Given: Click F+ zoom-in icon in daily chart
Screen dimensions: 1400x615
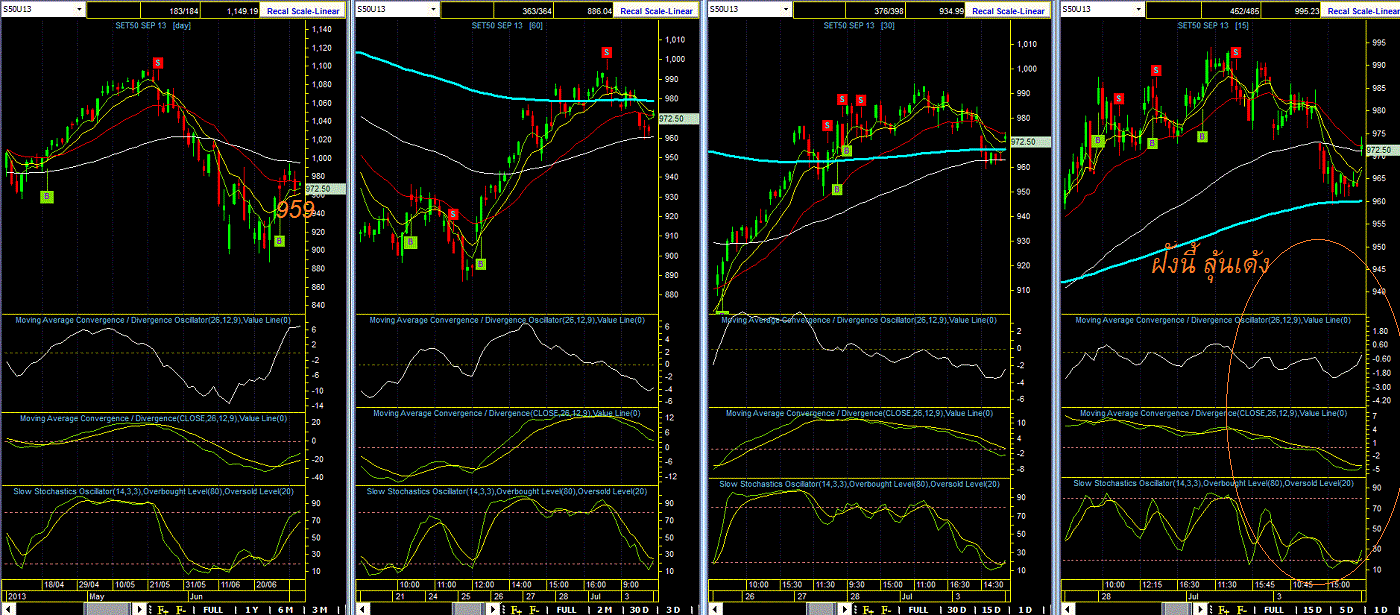Looking at the screenshot, I should [163, 609].
